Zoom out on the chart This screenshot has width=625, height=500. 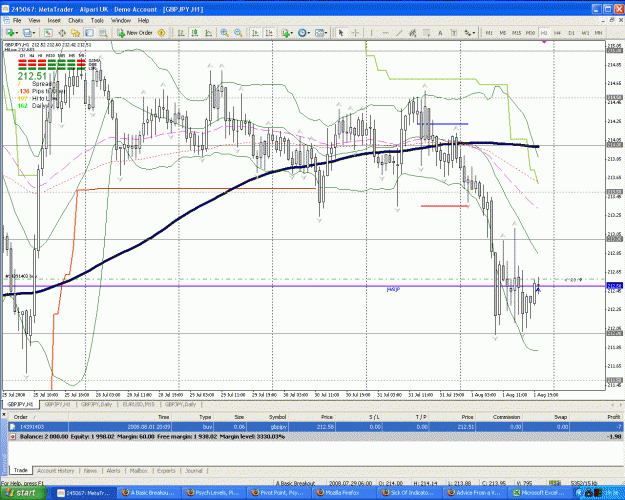[x=238, y=33]
